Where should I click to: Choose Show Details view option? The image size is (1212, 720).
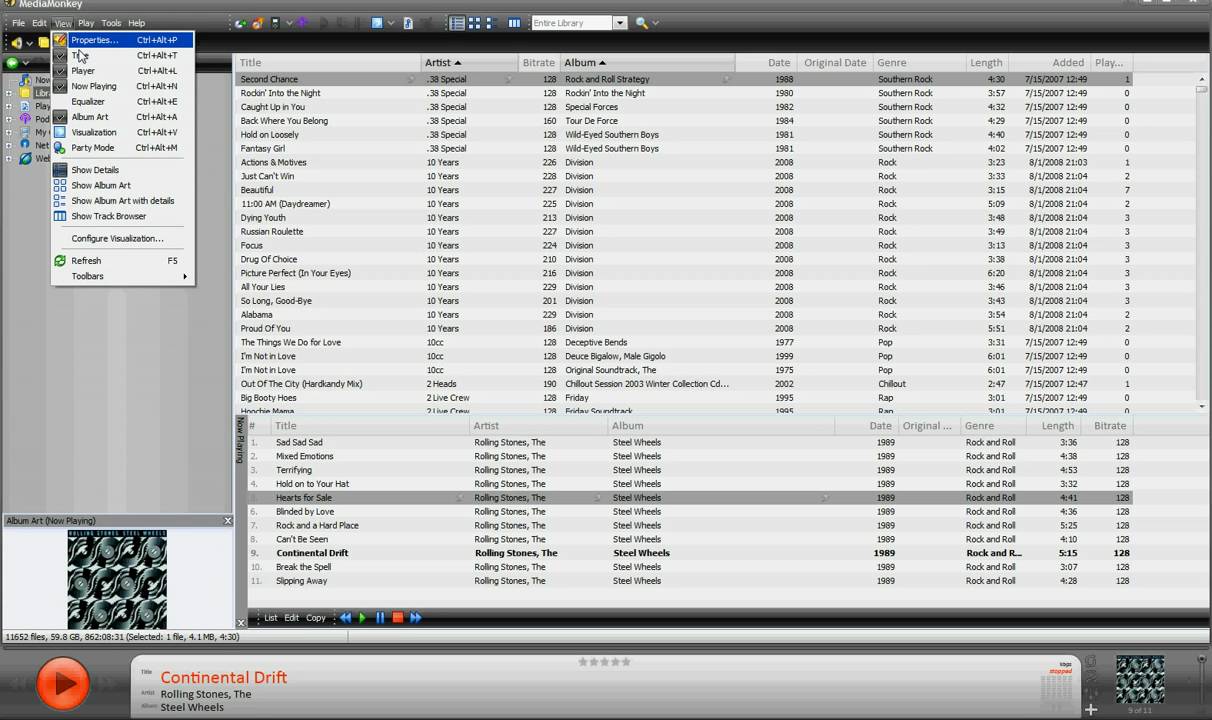(122, 170)
